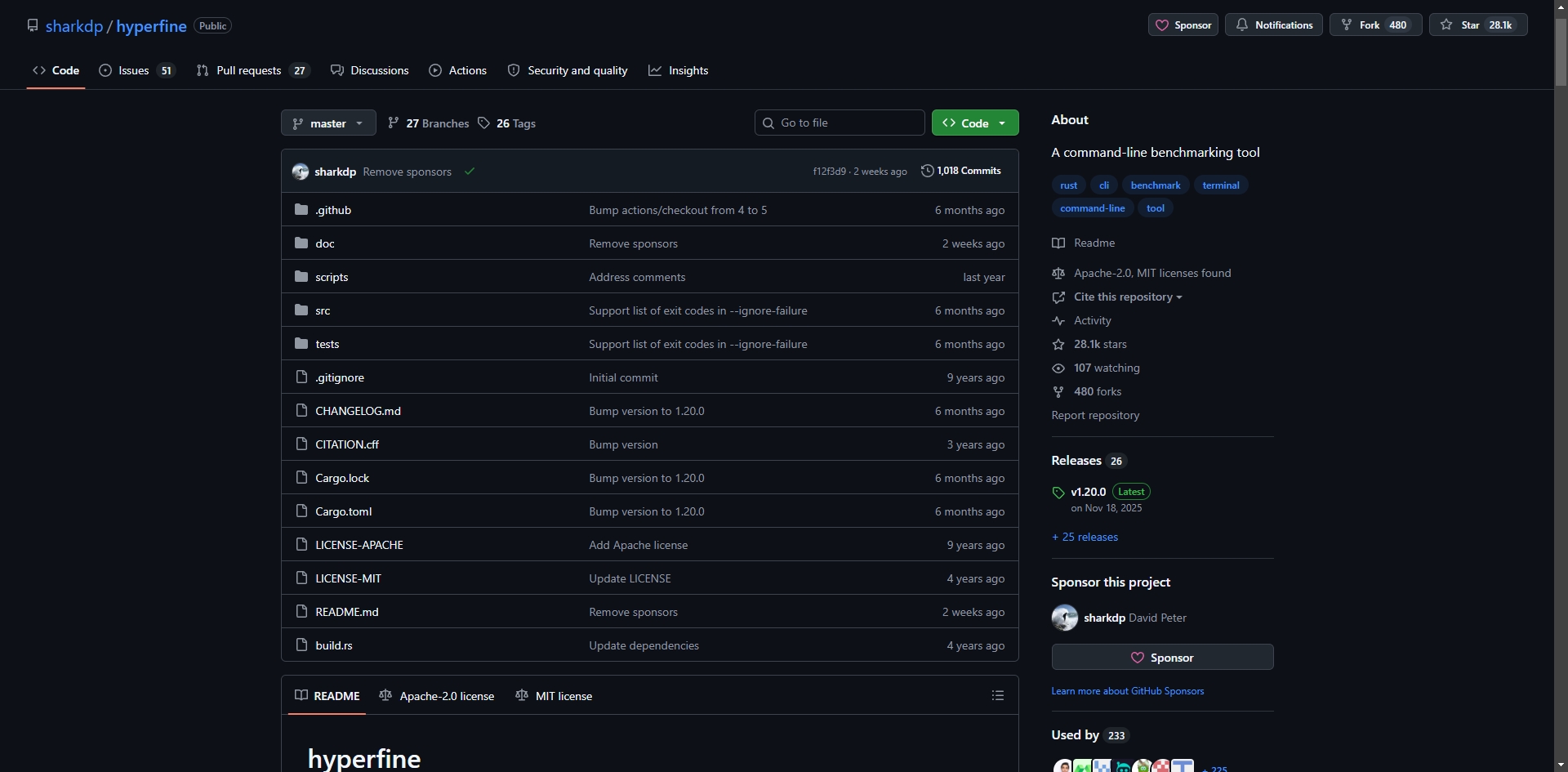Viewport: 1568px width, 772px height.
Task: Click sharkdp avatar under Sponsor this project
Action: pos(1065,618)
